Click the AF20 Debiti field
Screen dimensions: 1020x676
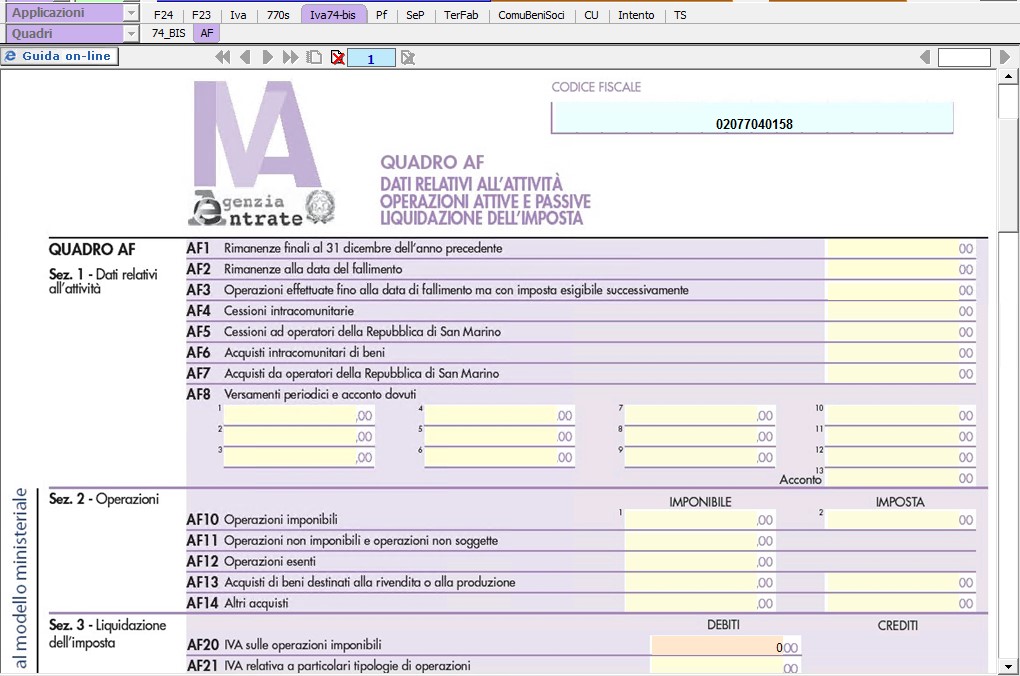click(725, 645)
